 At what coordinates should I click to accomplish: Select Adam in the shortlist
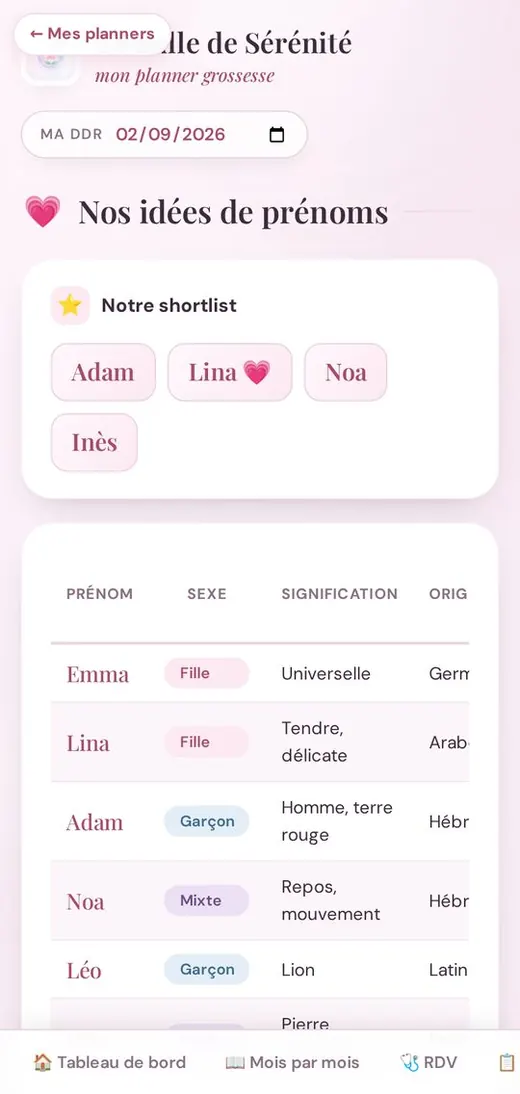103,372
